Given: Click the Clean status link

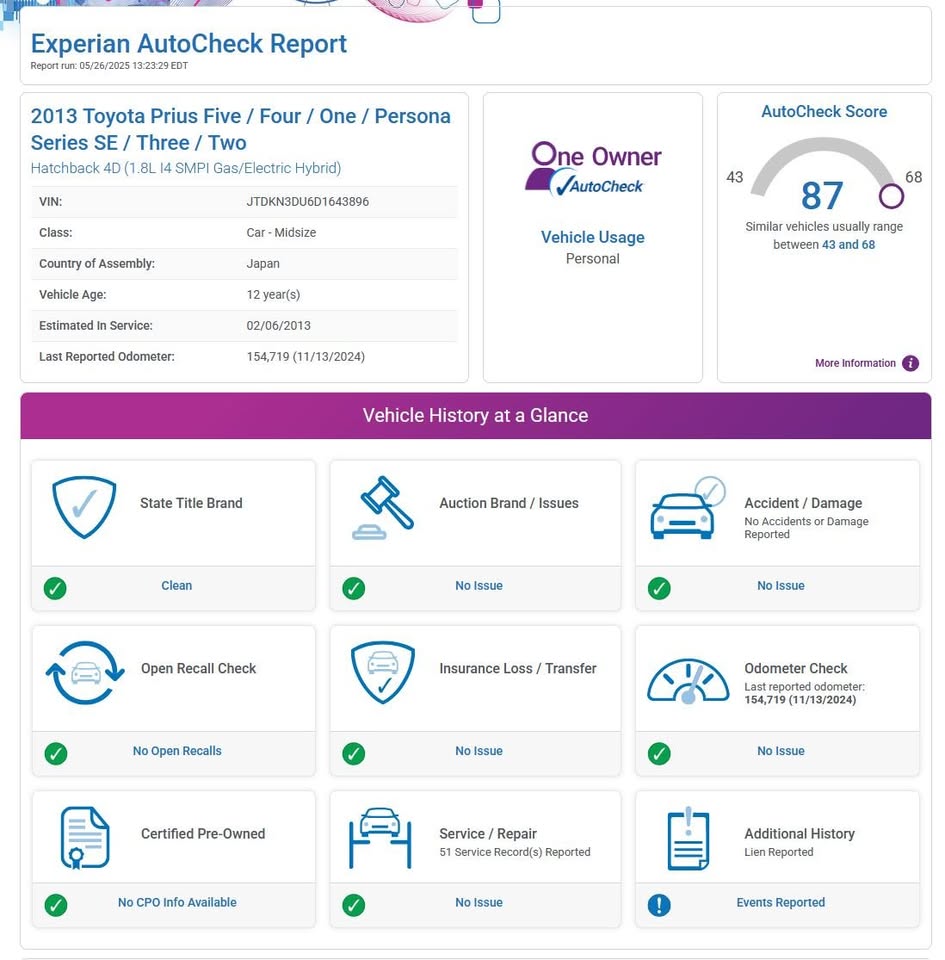Looking at the screenshot, I should (176, 585).
